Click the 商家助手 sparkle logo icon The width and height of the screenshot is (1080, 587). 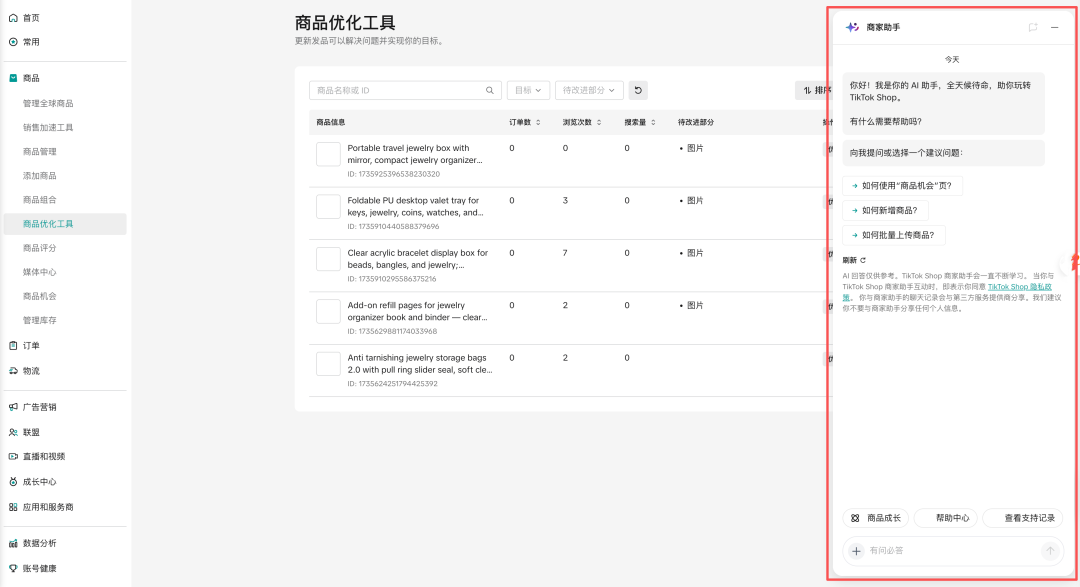pyautogui.click(x=853, y=27)
